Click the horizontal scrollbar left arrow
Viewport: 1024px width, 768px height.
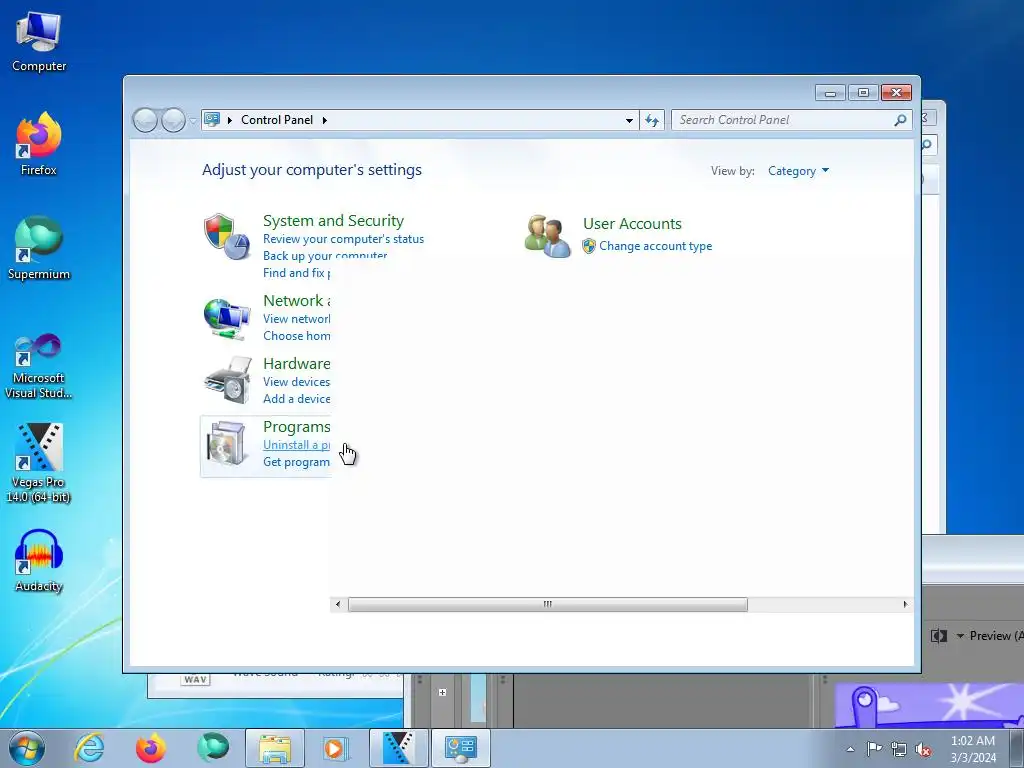click(x=338, y=605)
